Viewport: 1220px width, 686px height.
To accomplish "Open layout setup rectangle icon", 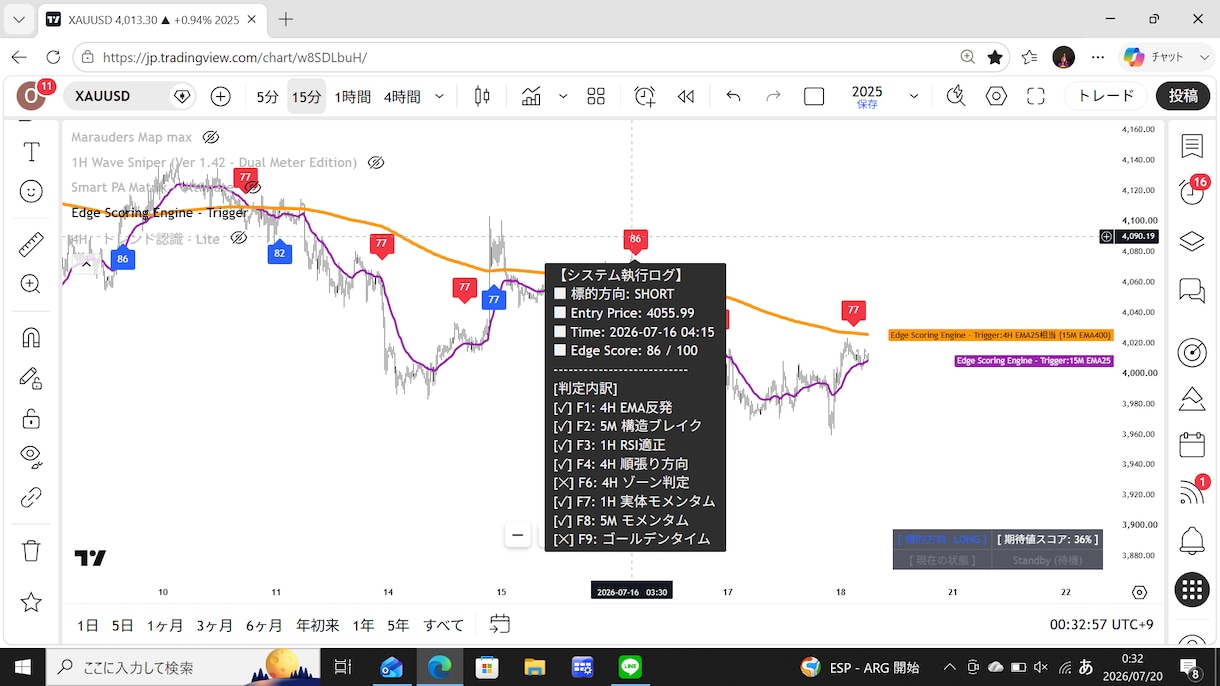I will 814,97.
